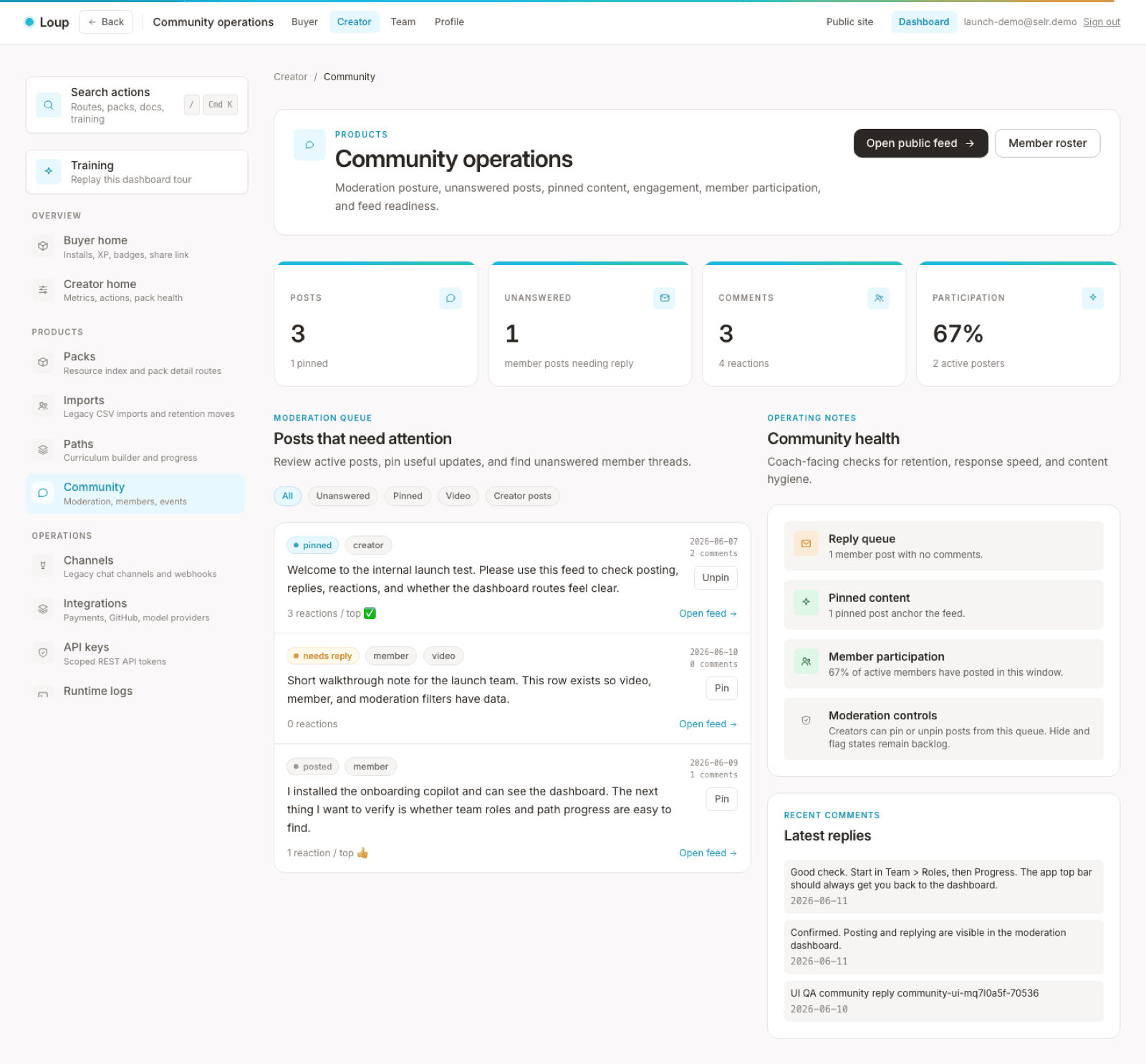The width and height of the screenshot is (1146, 1064).
Task: Filter by Creator posts chip
Action: point(523,496)
